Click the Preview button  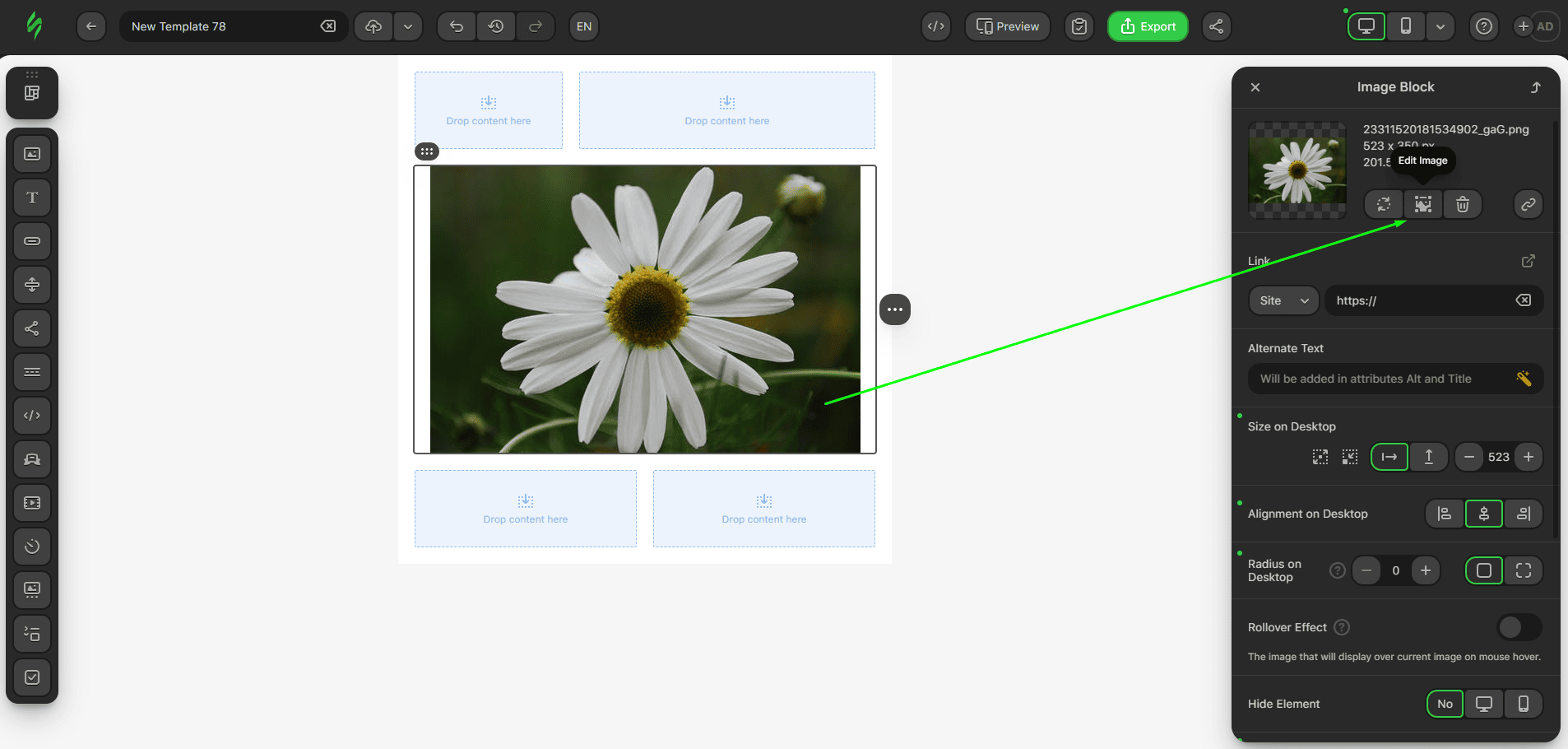(x=1007, y=26)
